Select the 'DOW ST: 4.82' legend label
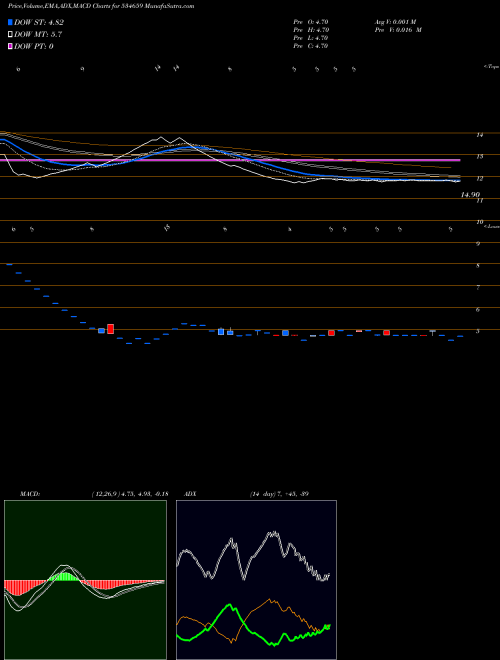500x660 pixels. (39, 22)
